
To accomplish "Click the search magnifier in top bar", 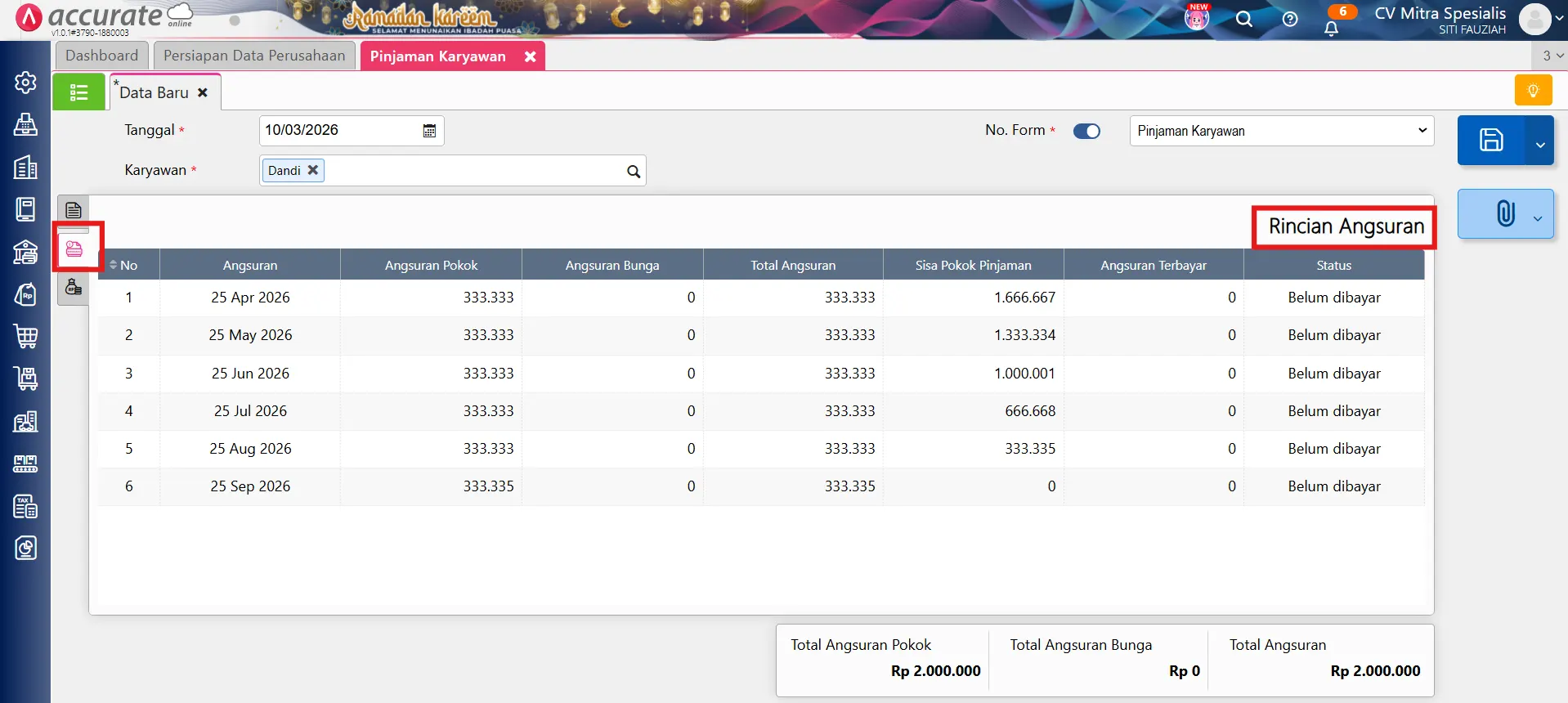I will [1243, 20].
